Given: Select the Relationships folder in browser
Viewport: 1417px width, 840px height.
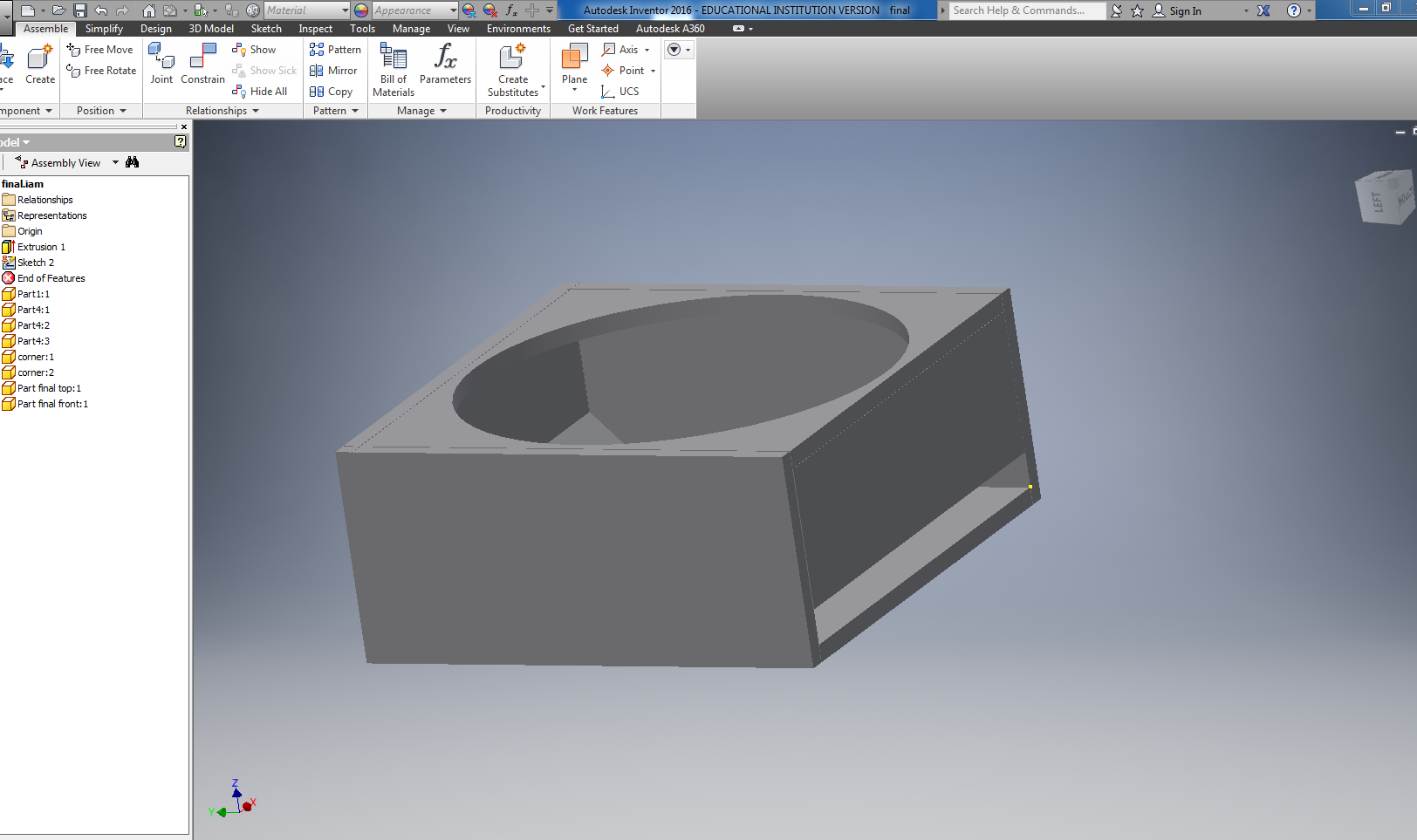Looking at the screenshot, I should (x=38, y=200).
